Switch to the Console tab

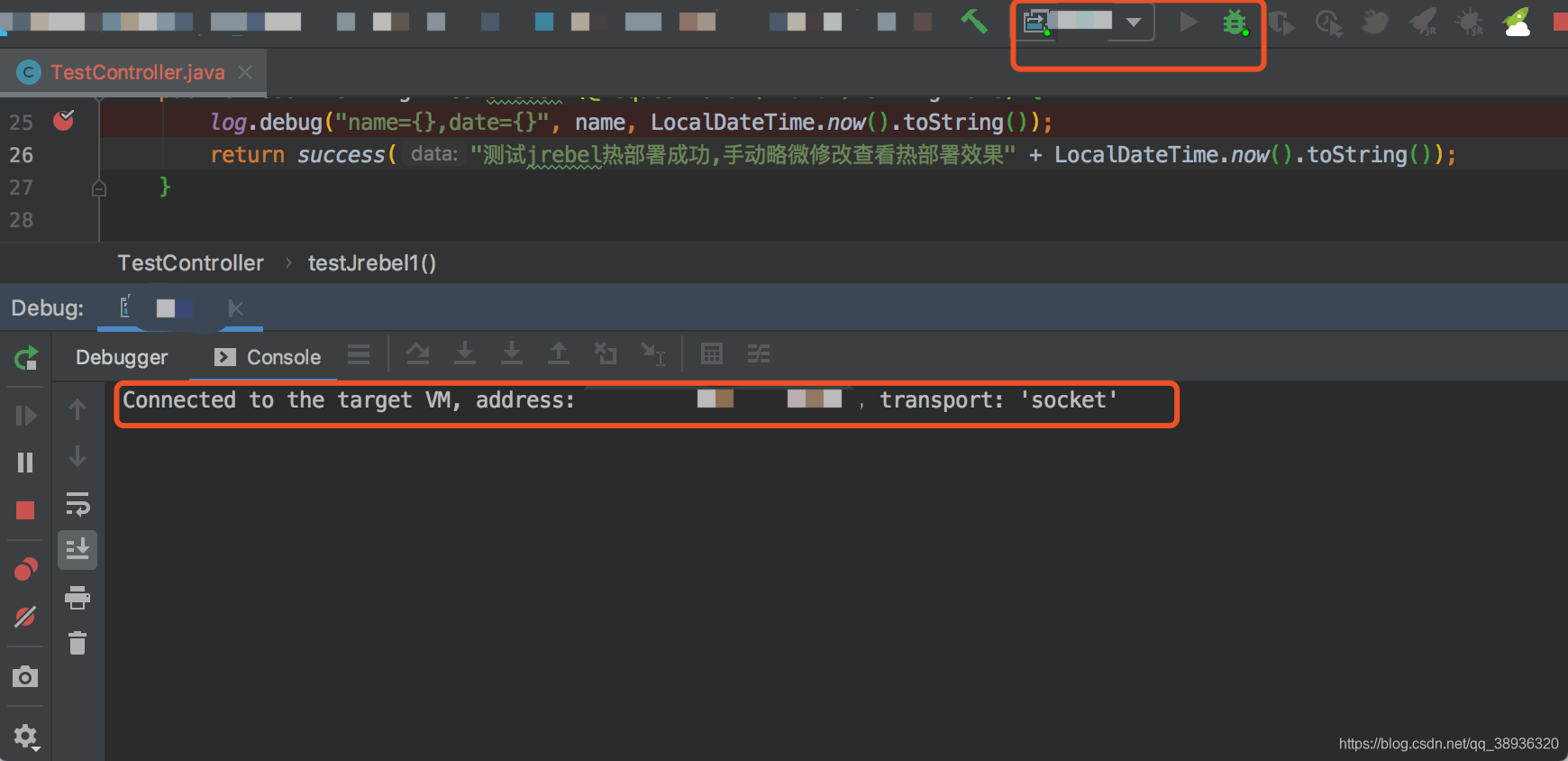[x=268, y=357]
